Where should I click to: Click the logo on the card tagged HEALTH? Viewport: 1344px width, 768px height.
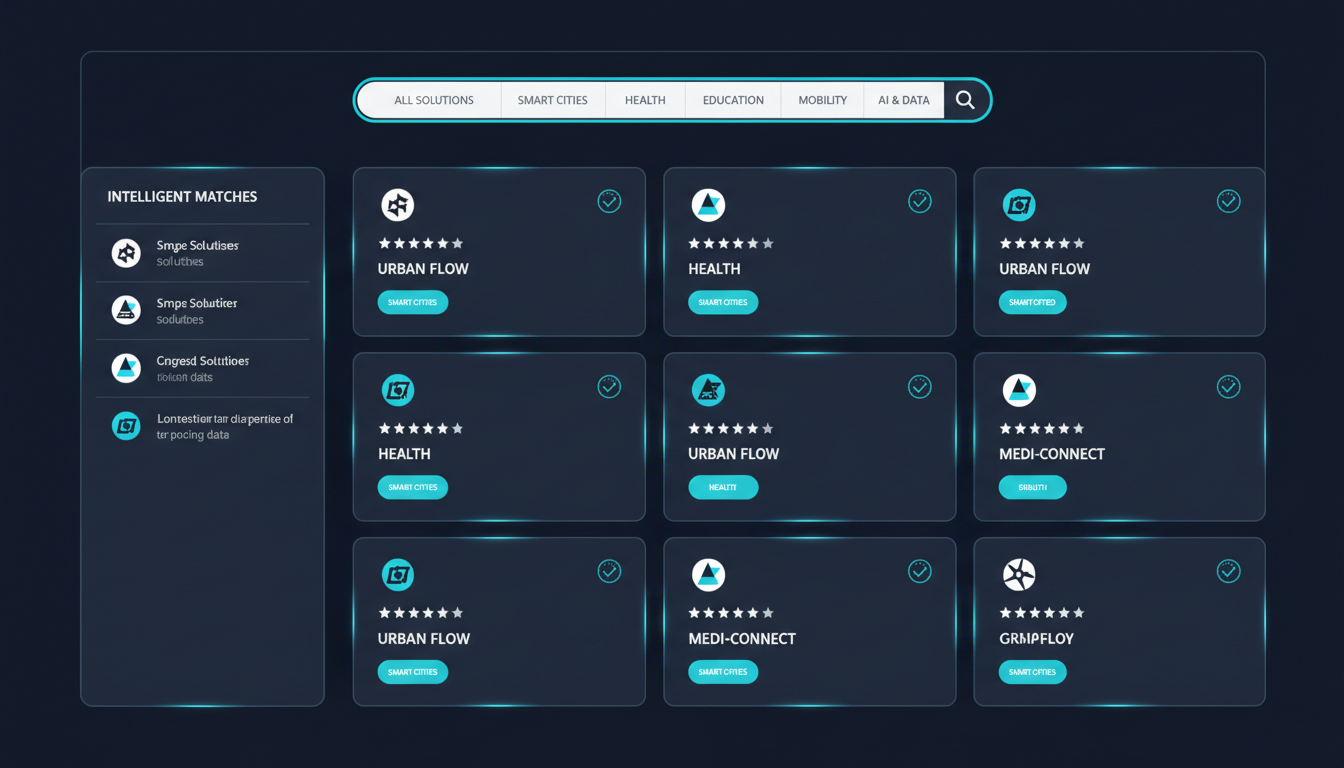(x=708, y=390)
